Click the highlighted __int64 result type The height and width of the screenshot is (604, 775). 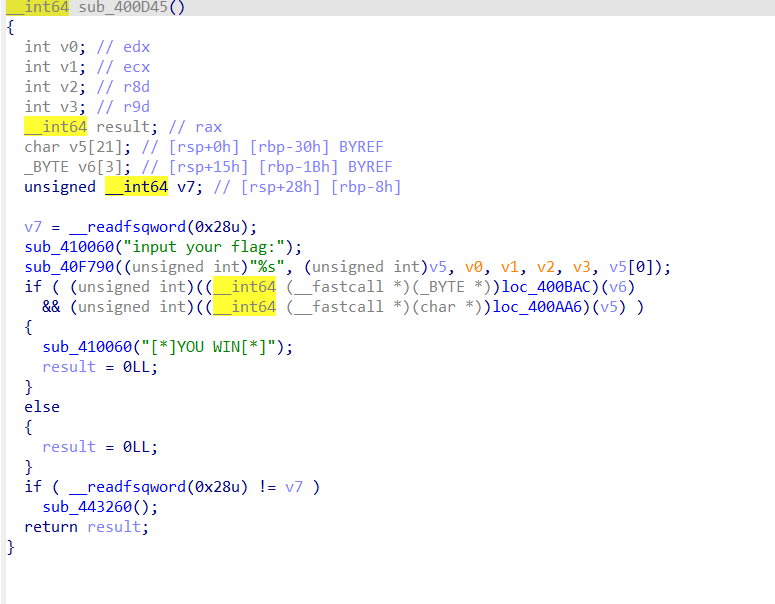pos(55,127)
